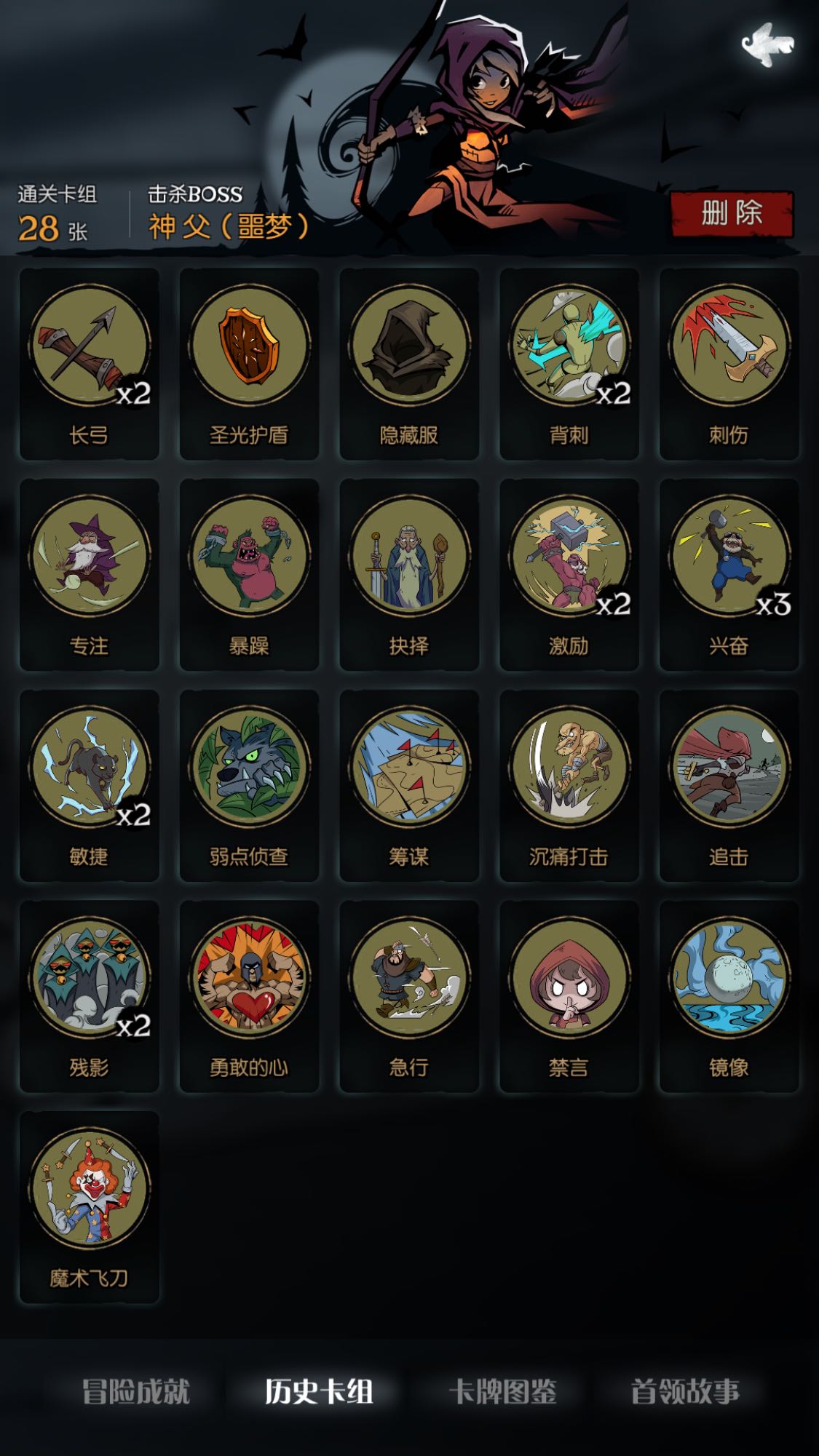View the 魔术飞刀 clown card
This screenshot has width=819, height=1456.
pos(89,1207)
